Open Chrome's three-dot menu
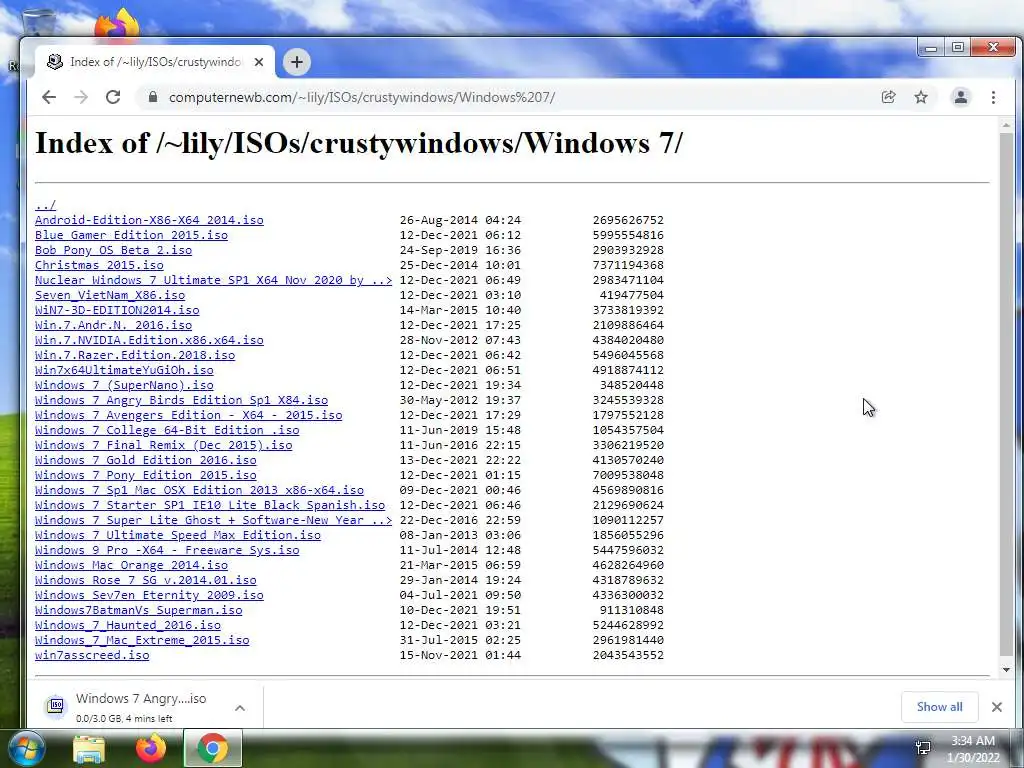 (993, 97)
